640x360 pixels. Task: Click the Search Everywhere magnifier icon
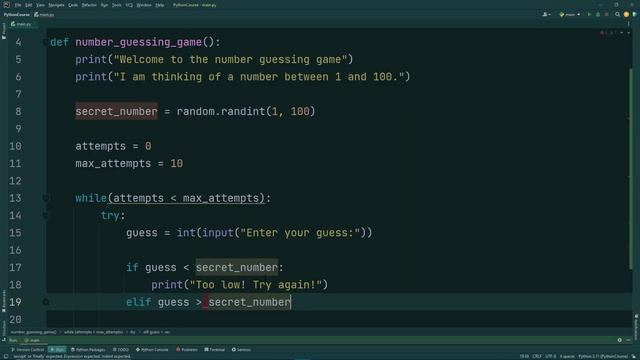(x=618, y=14)
